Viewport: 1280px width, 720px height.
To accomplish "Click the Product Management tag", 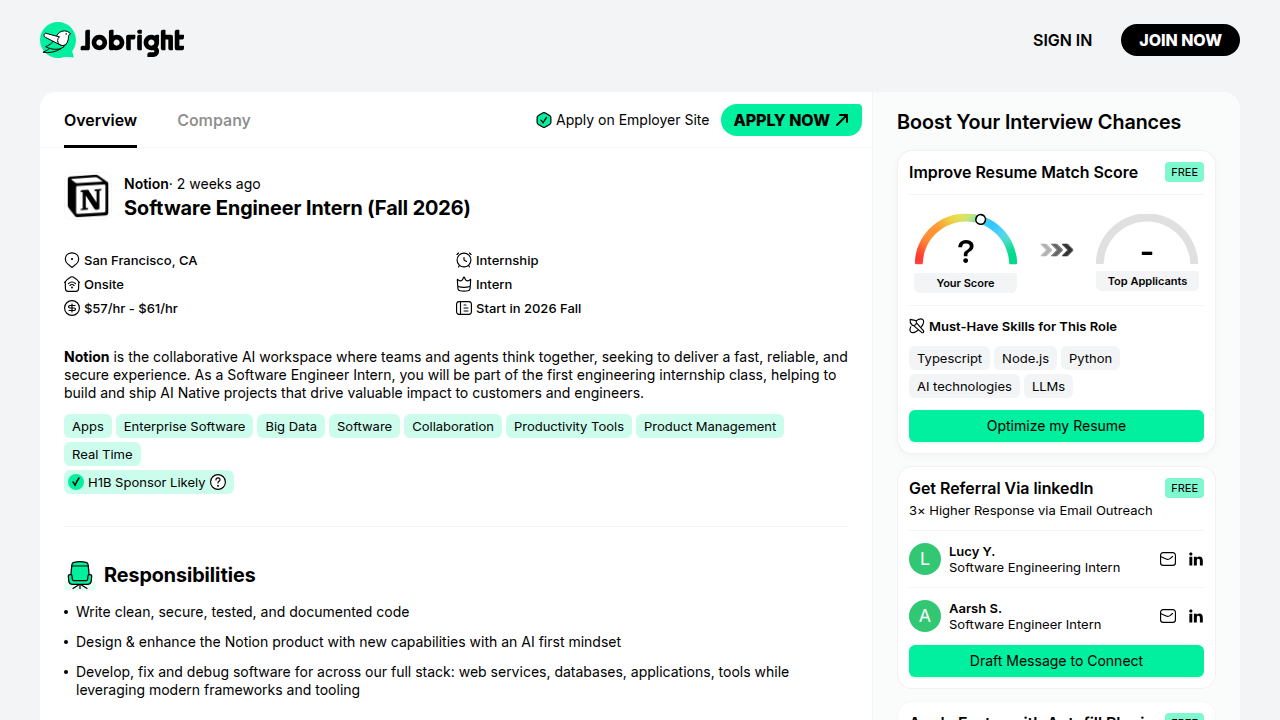I will tap(710, 426).
